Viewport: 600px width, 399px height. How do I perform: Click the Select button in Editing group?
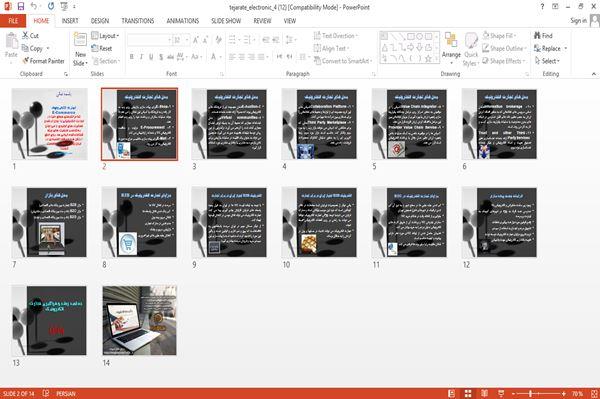pyautogui.click(x=547, y=61)
